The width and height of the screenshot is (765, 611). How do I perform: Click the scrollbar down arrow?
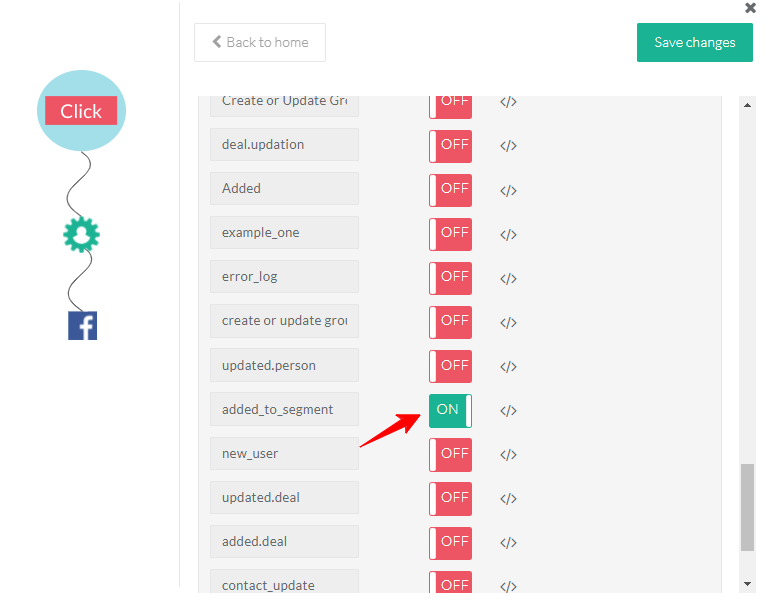tap(747, 583)
